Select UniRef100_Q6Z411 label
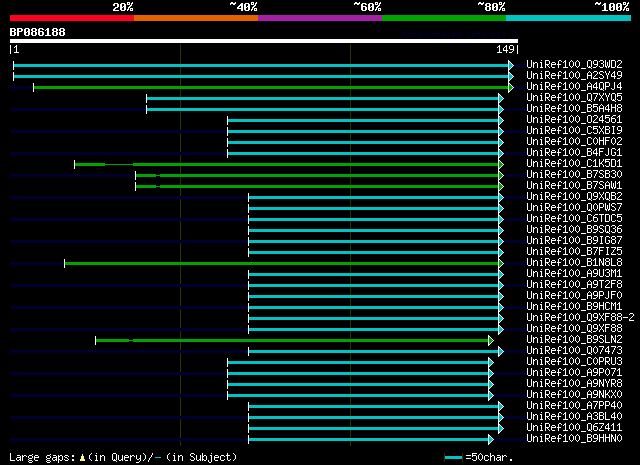The height and width of the screenshot is (465, 640). 574,428
